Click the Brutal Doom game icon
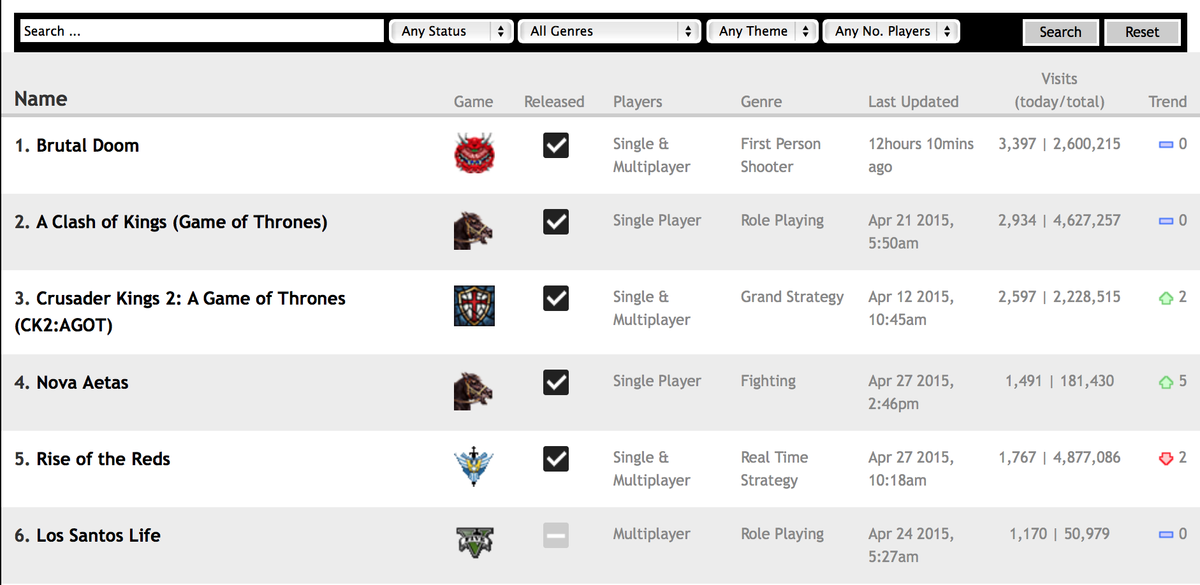The width and height of the screenshot is (1200, 585). pyautogui.click(x=473, y=153)
